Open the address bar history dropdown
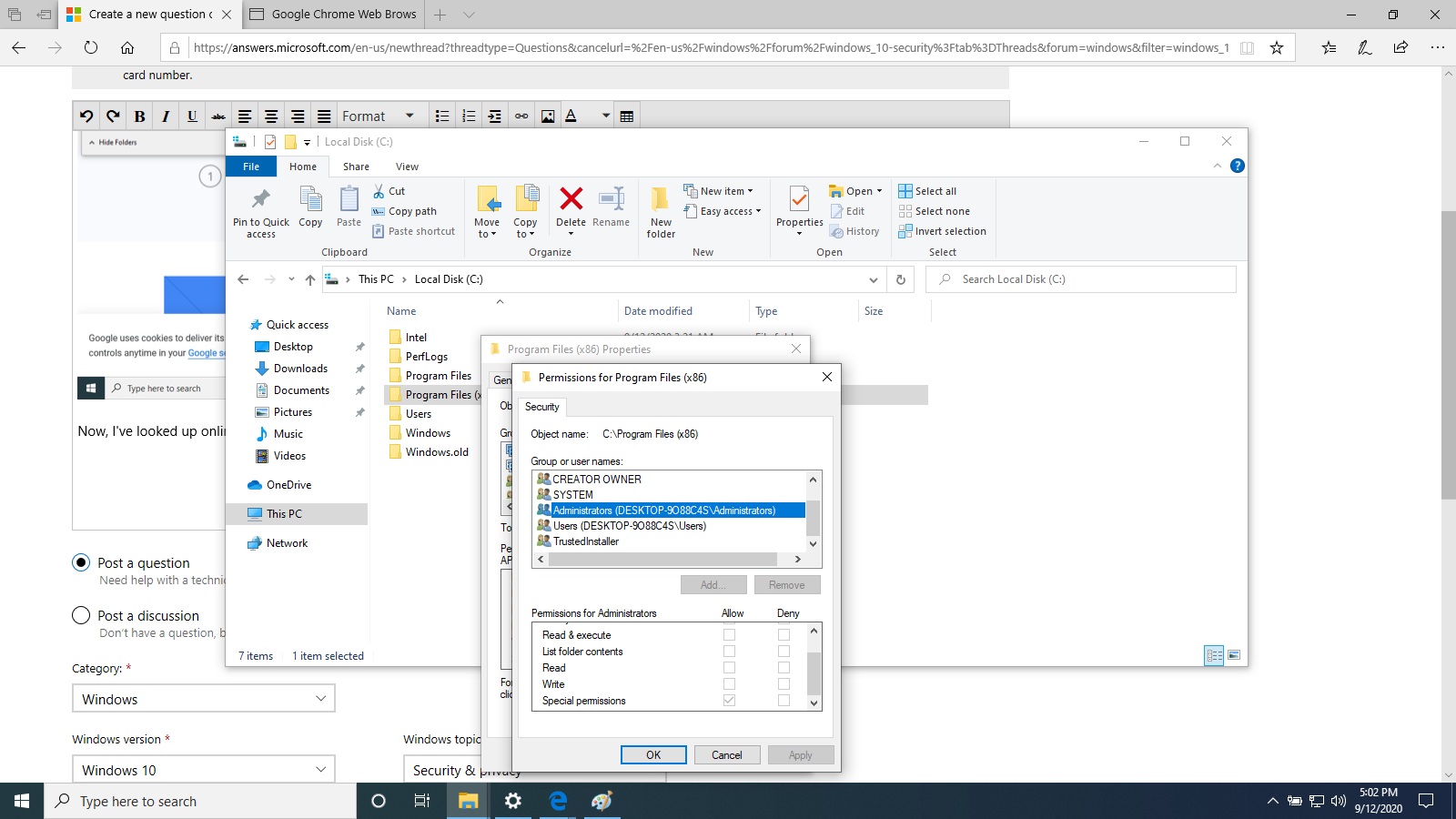The height and width of the screenshot is (819, 1456). click(874, 279)
